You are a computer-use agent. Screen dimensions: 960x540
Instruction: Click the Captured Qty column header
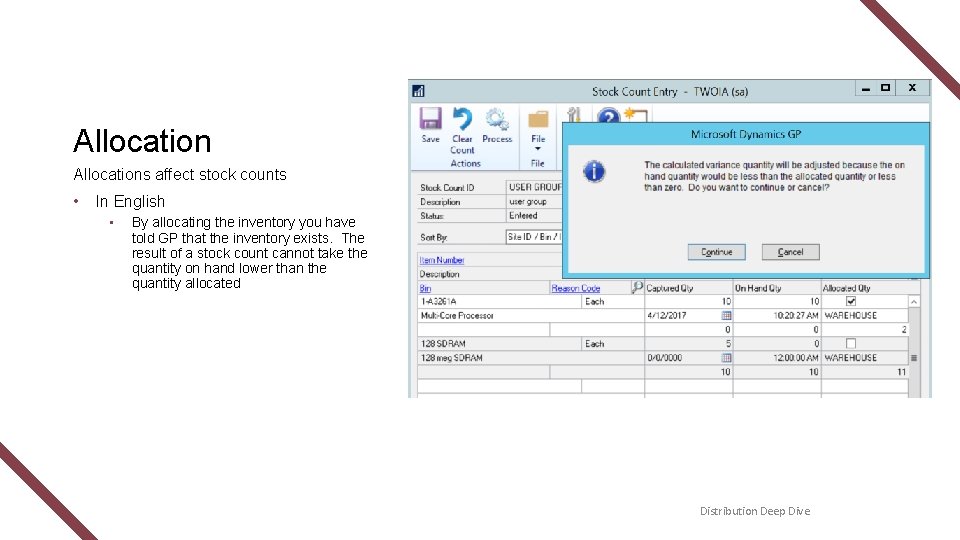(689, 288)
